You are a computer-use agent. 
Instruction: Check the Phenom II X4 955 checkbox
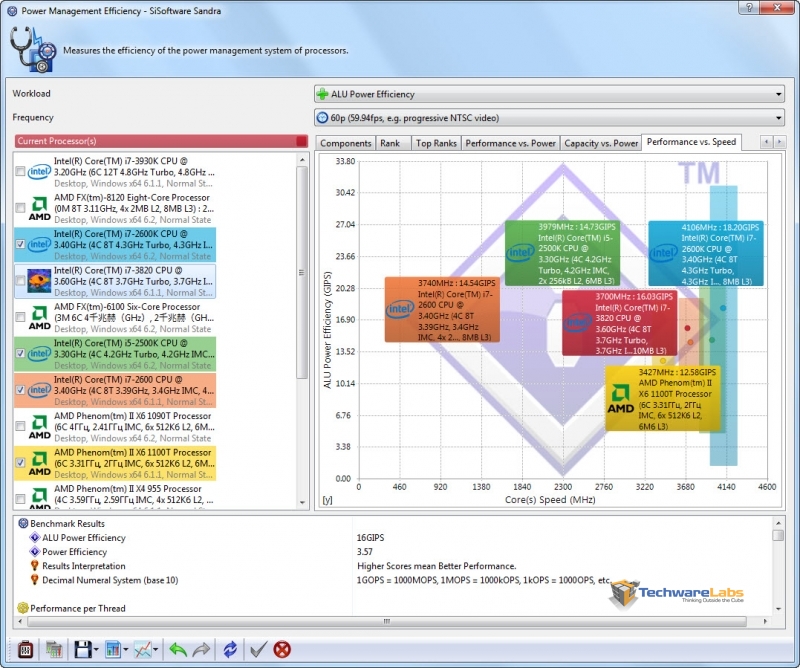click(20, 499)
